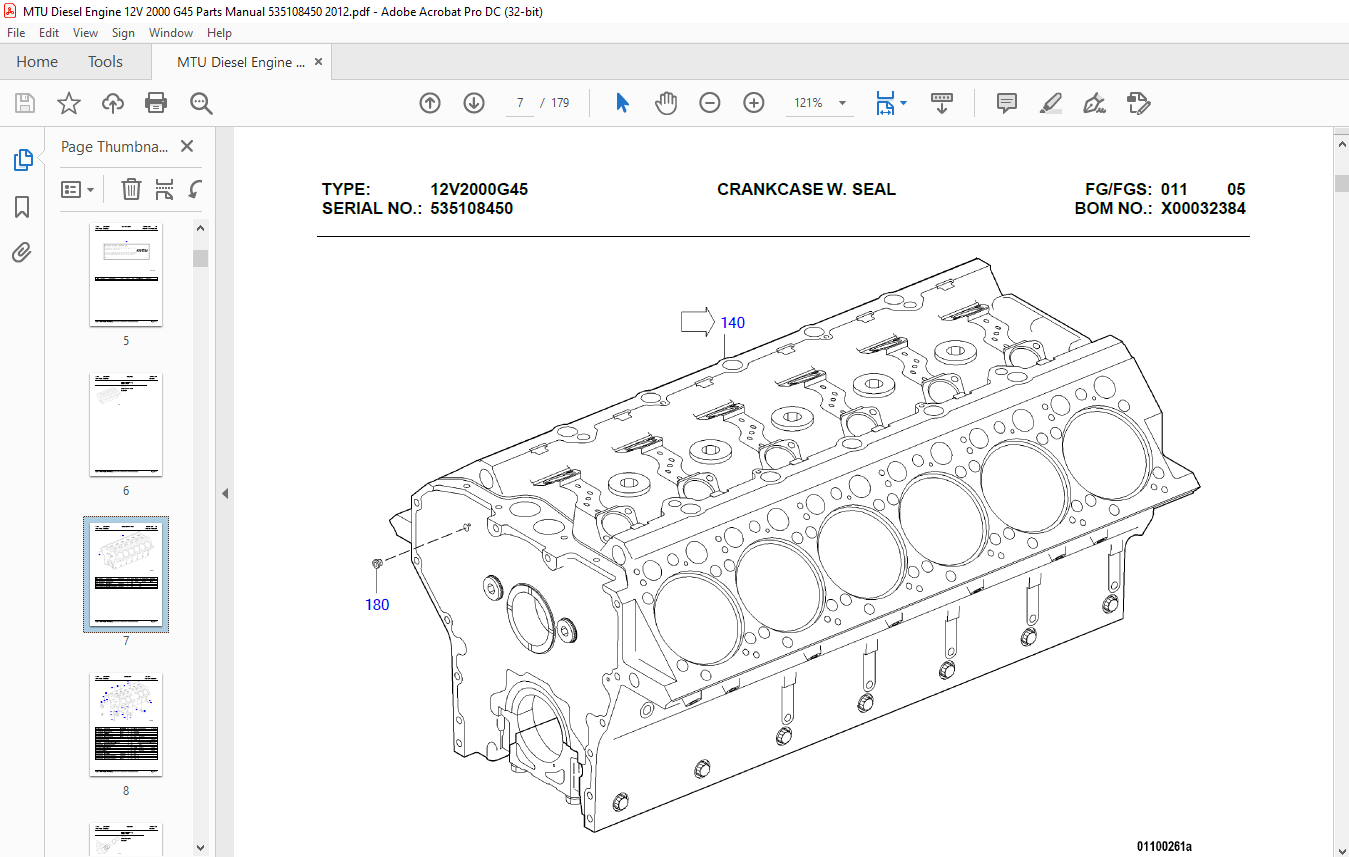Open the Window menu
The width and height of the screenshot is (1349, 857).
coord(171,33)
